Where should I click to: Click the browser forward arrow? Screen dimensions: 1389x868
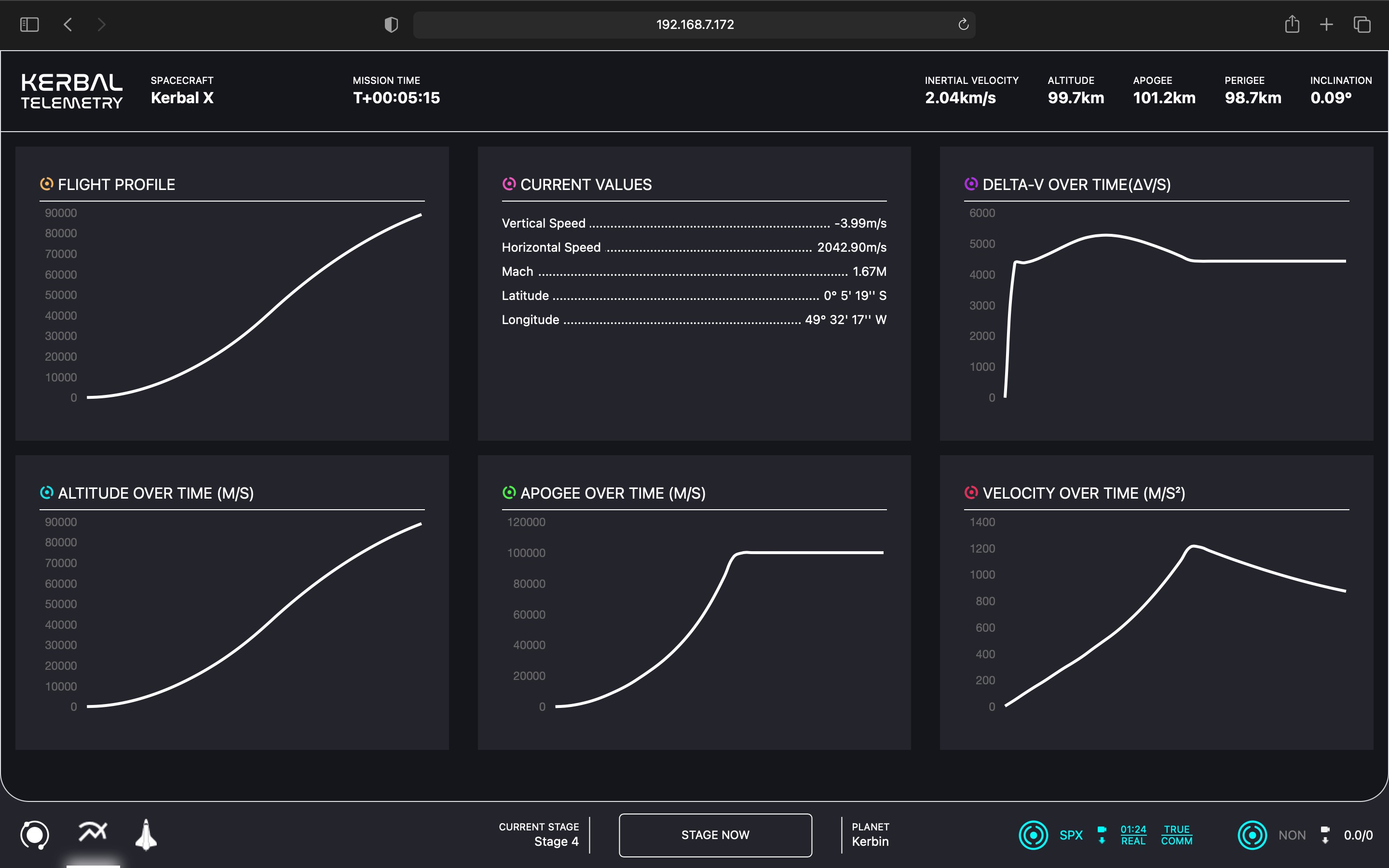pos(102,24)
